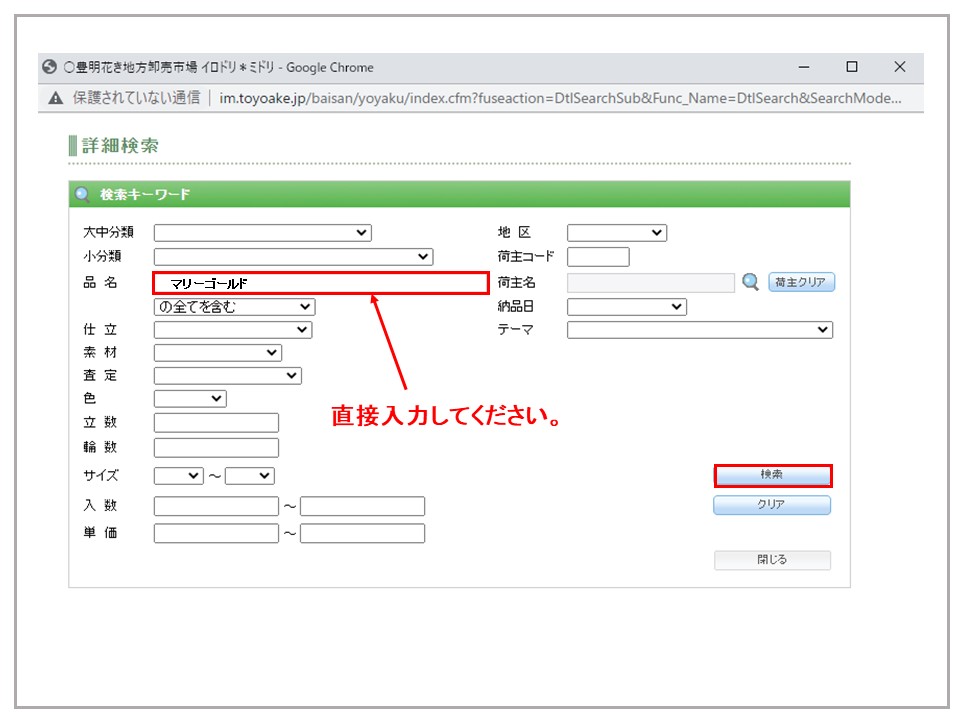The width and height of the screenshot is (960, 720).
Task: Focus the 品名 text field
Action: (320, 283)
